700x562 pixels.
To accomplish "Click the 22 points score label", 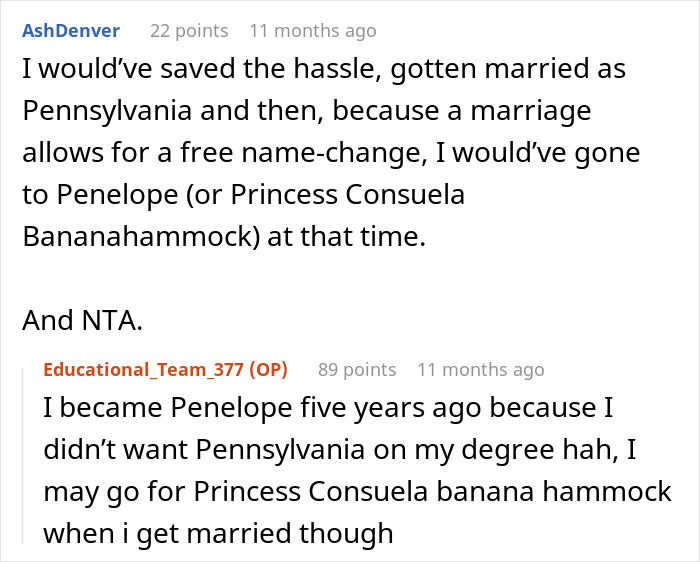I will pos(188,30).
